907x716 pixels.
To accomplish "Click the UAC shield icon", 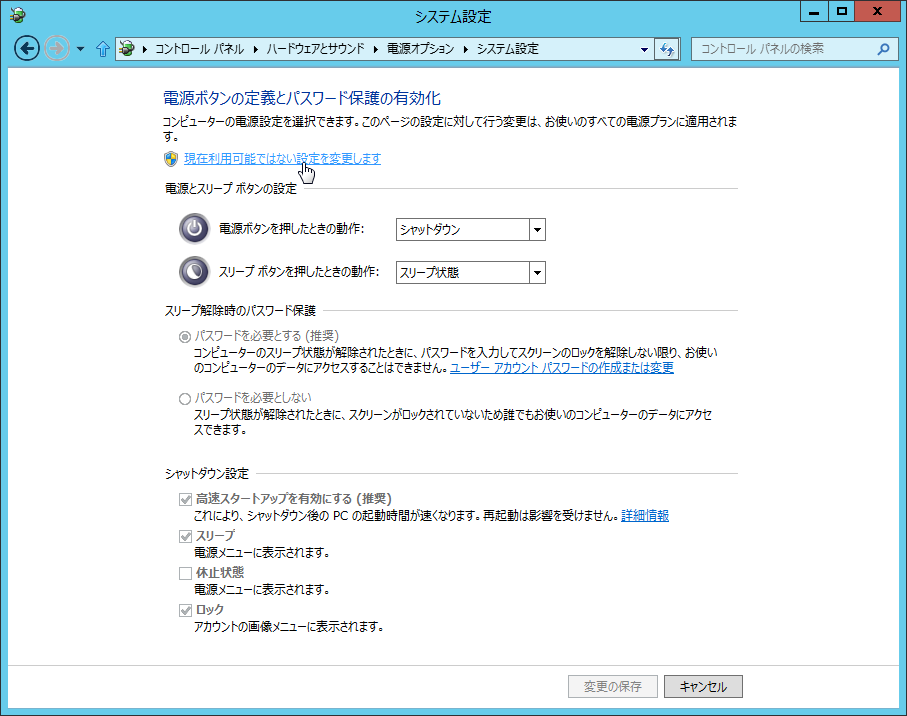I will click(x=171, y=159).
